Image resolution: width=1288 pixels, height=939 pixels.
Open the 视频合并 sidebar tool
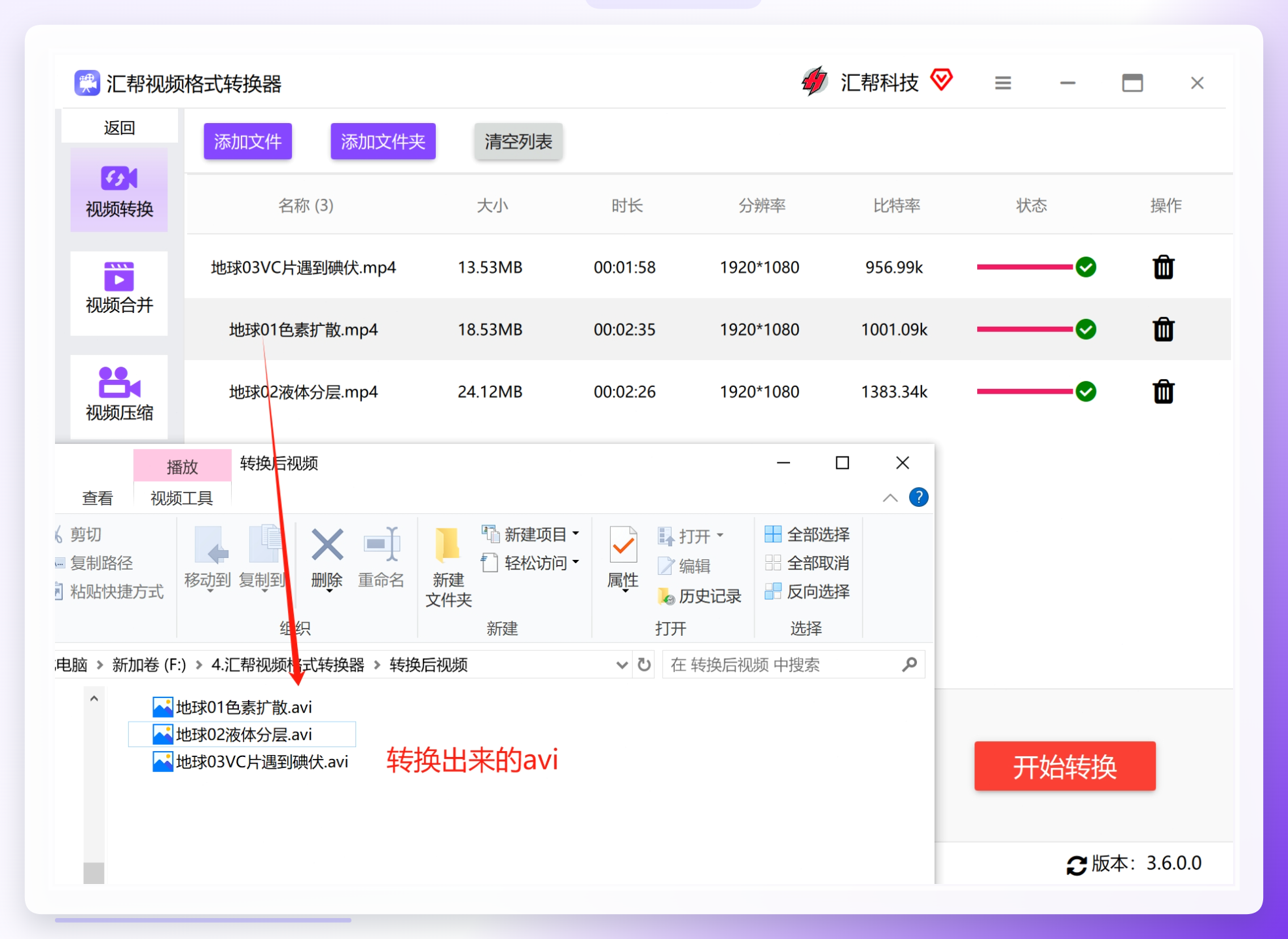coord(119,293)
